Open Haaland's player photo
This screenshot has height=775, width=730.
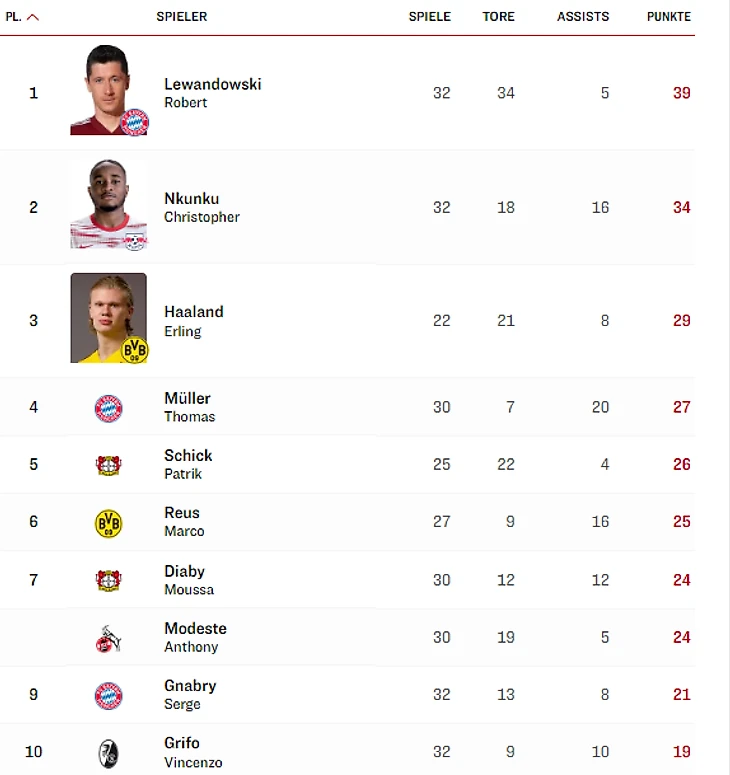click(x=108, y=319)
